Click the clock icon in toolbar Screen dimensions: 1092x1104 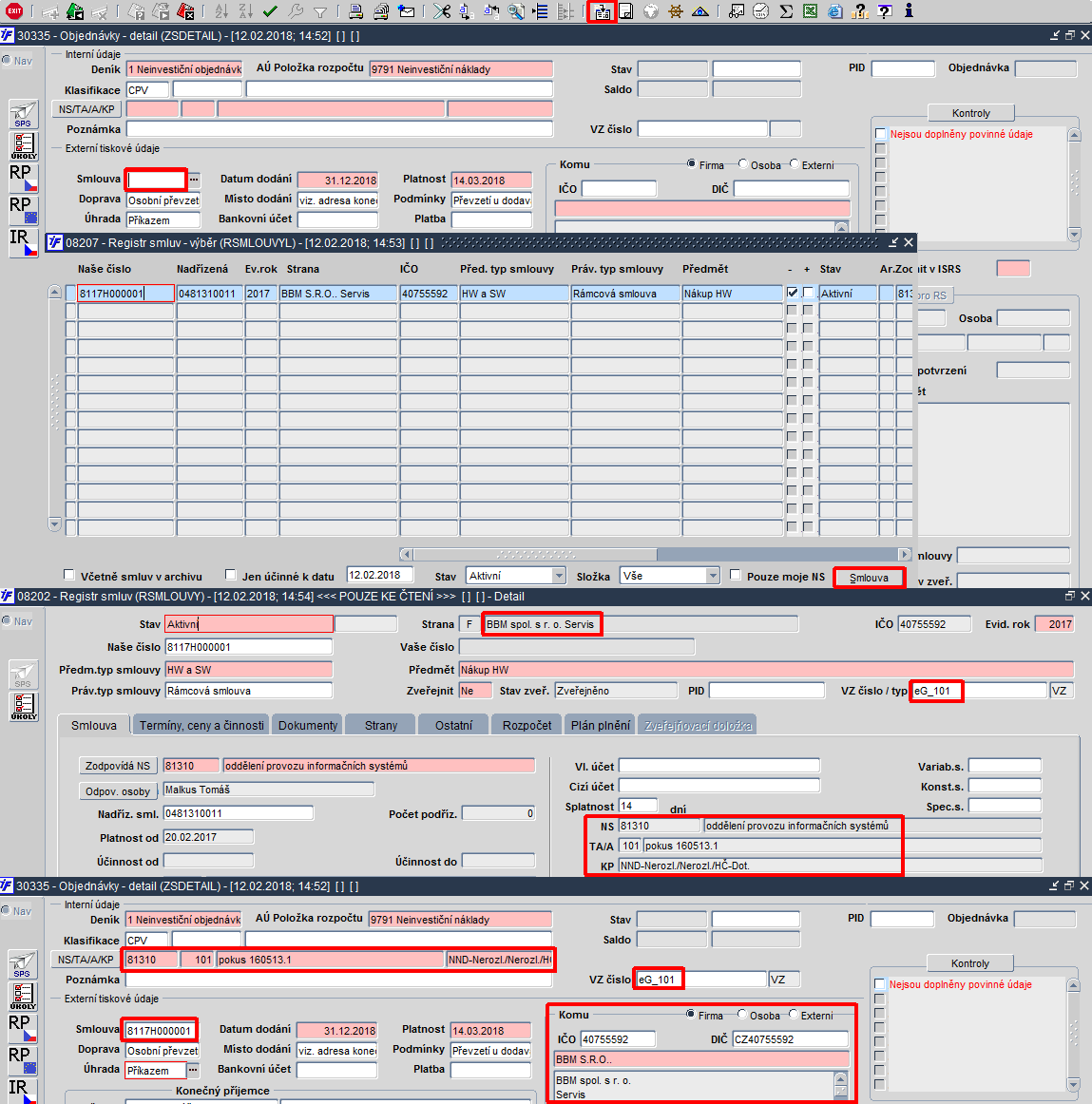point(761,11)
